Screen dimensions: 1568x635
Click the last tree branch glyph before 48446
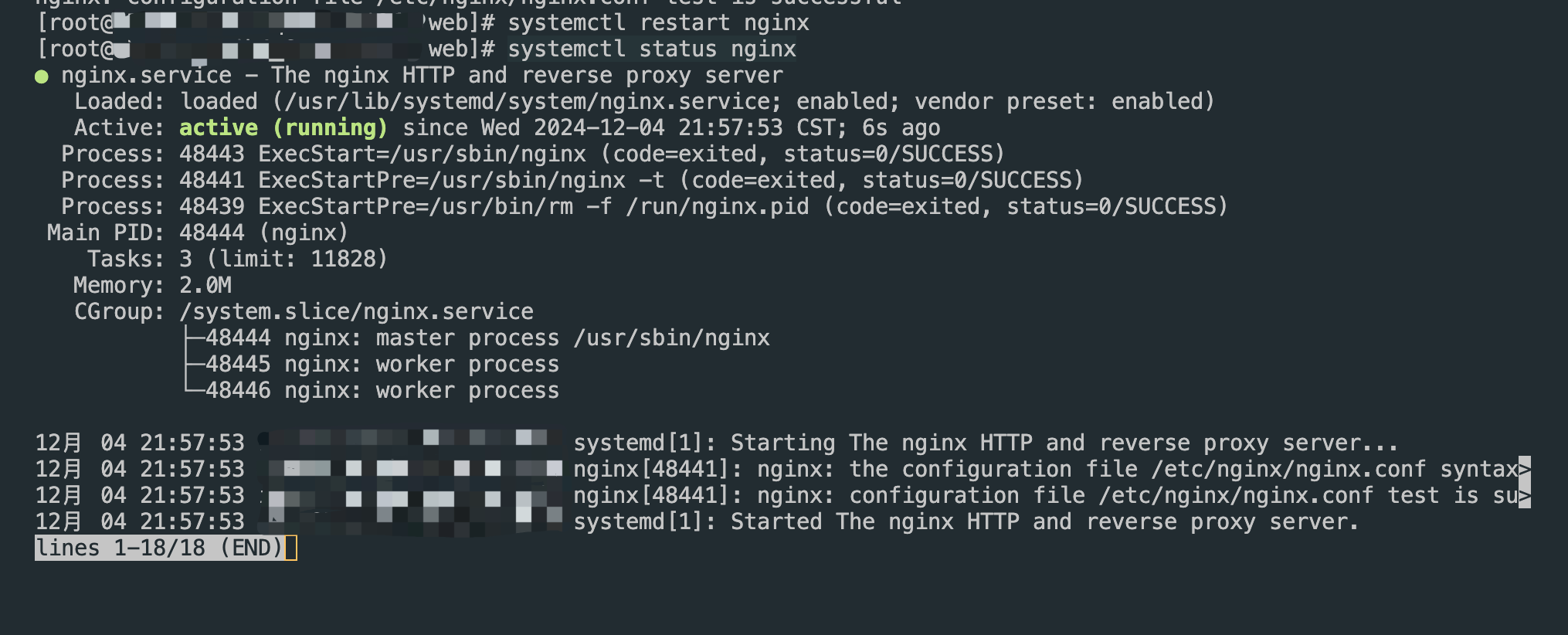coord(193,389)
